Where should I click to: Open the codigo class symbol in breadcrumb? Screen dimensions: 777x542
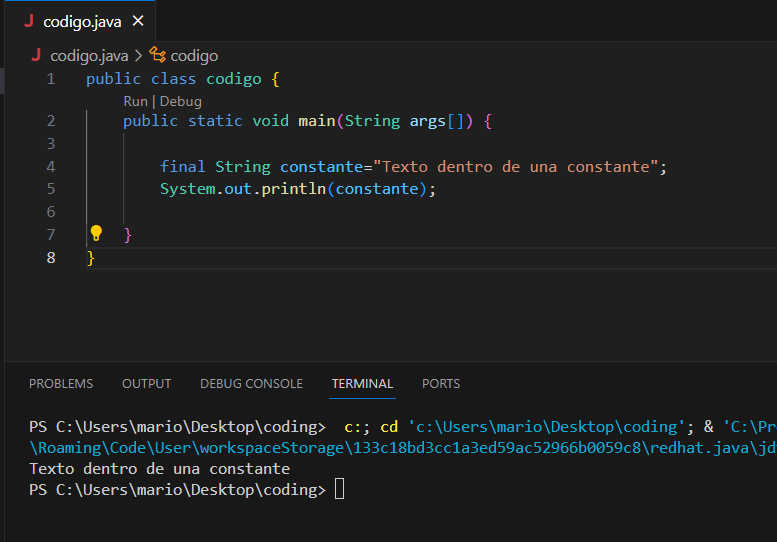tap(194, 56)
